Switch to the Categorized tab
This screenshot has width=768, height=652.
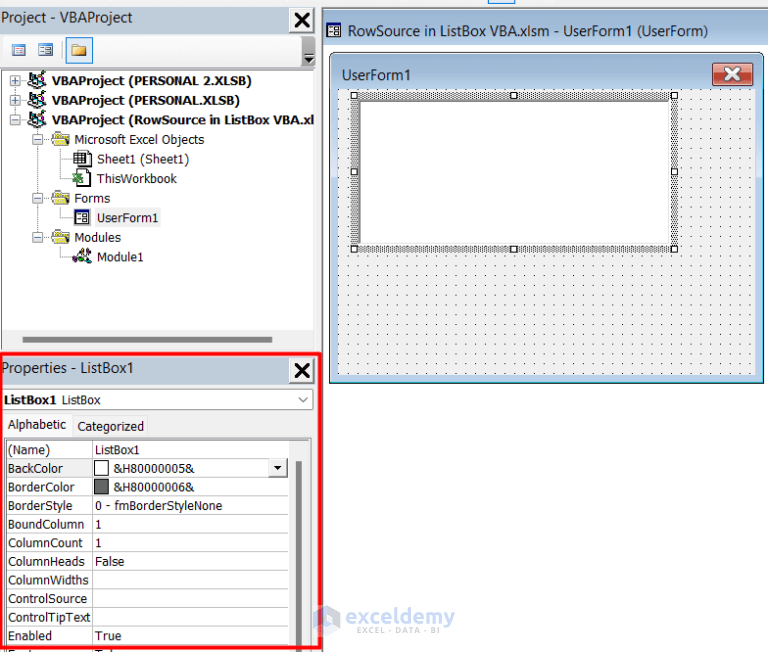click(x=111, y=427)
